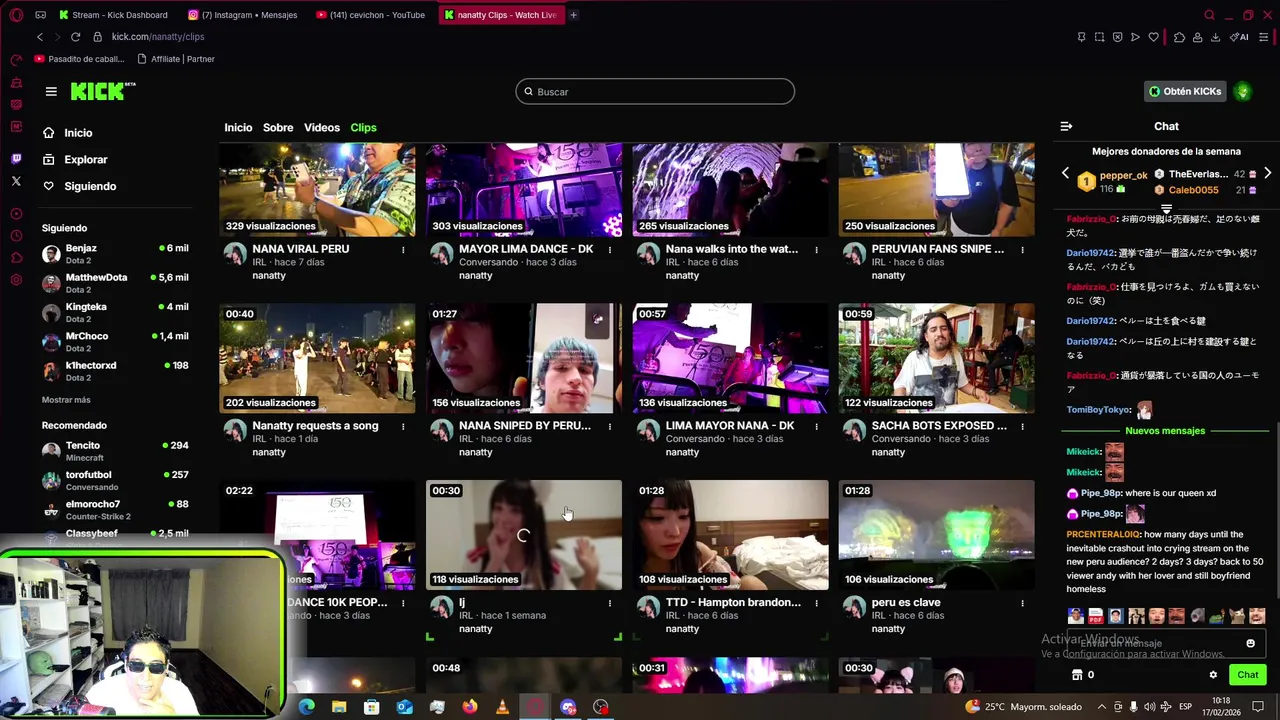Open the Affiliate | Partner bookmark

pyautogui.click(x=176, y=59)
